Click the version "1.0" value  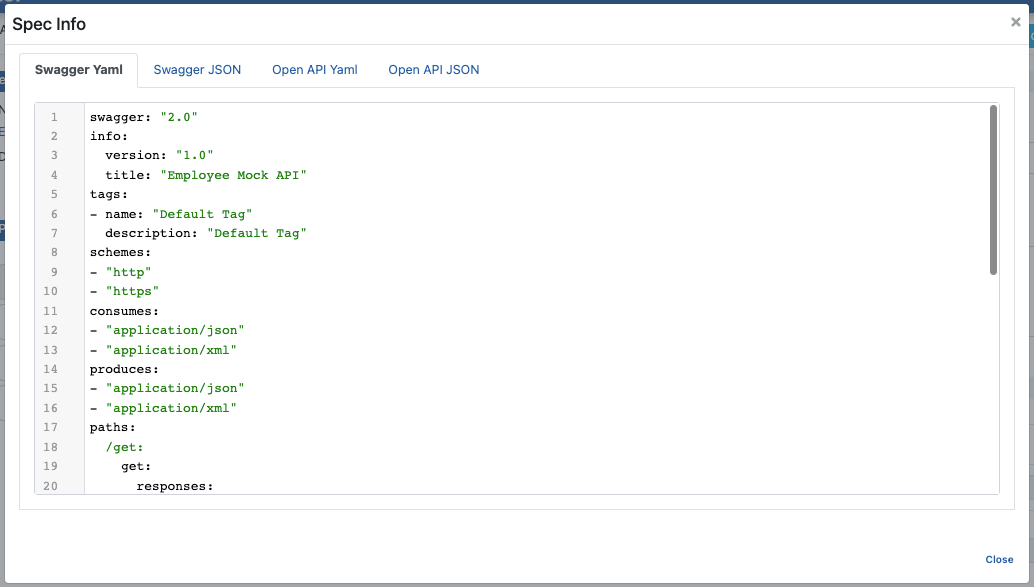[194, 156]
